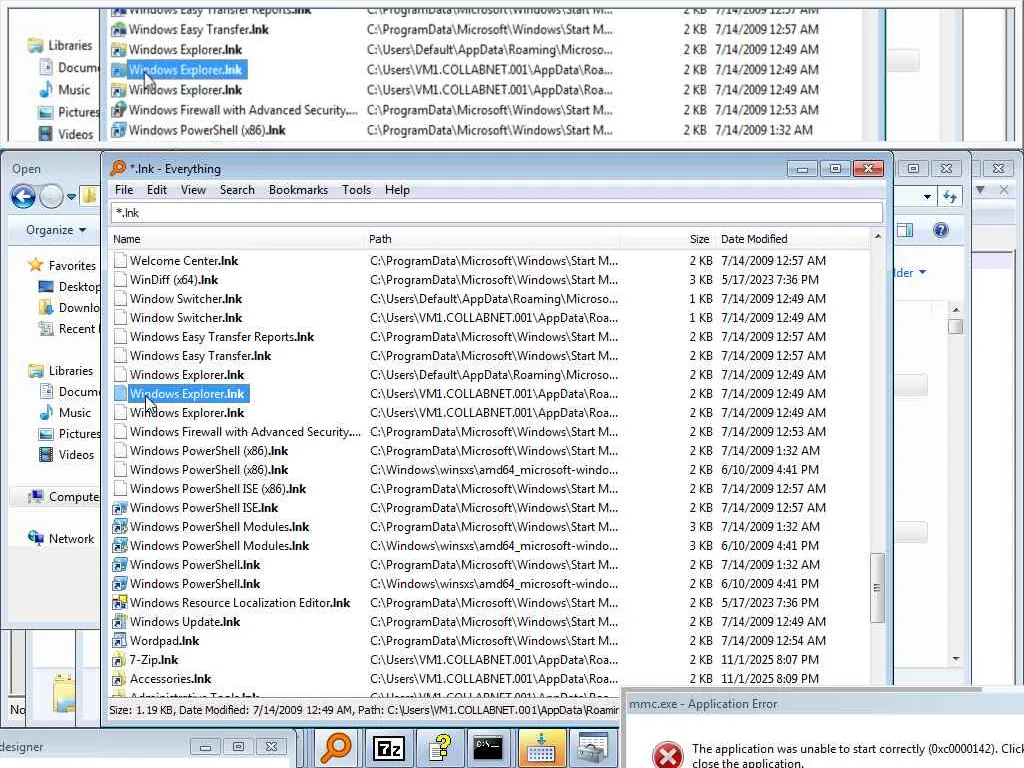The width and height of the screenshot is (1024, 768).
Task: Click the Forward arrow in the Open dialog
Action: pos(51,197)
